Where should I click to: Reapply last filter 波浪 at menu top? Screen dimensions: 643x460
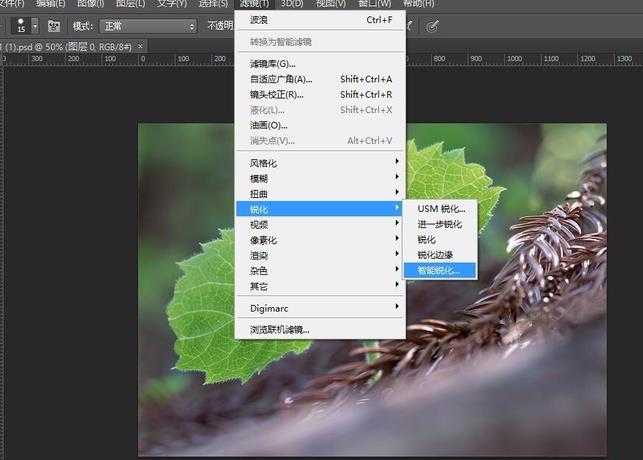pos(259,19)
